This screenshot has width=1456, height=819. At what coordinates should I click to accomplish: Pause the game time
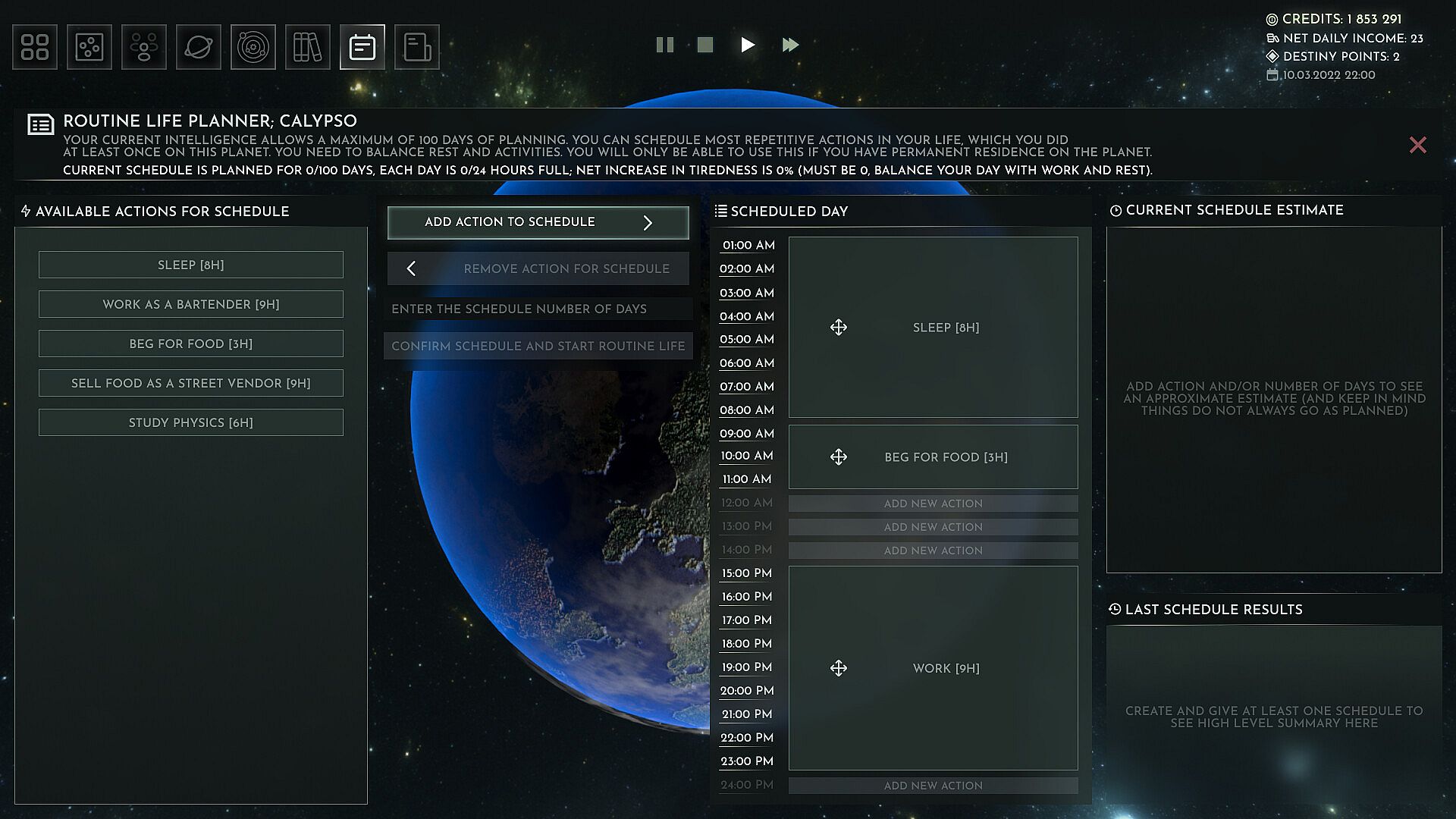pyautogui.click(x=665, y=45)
